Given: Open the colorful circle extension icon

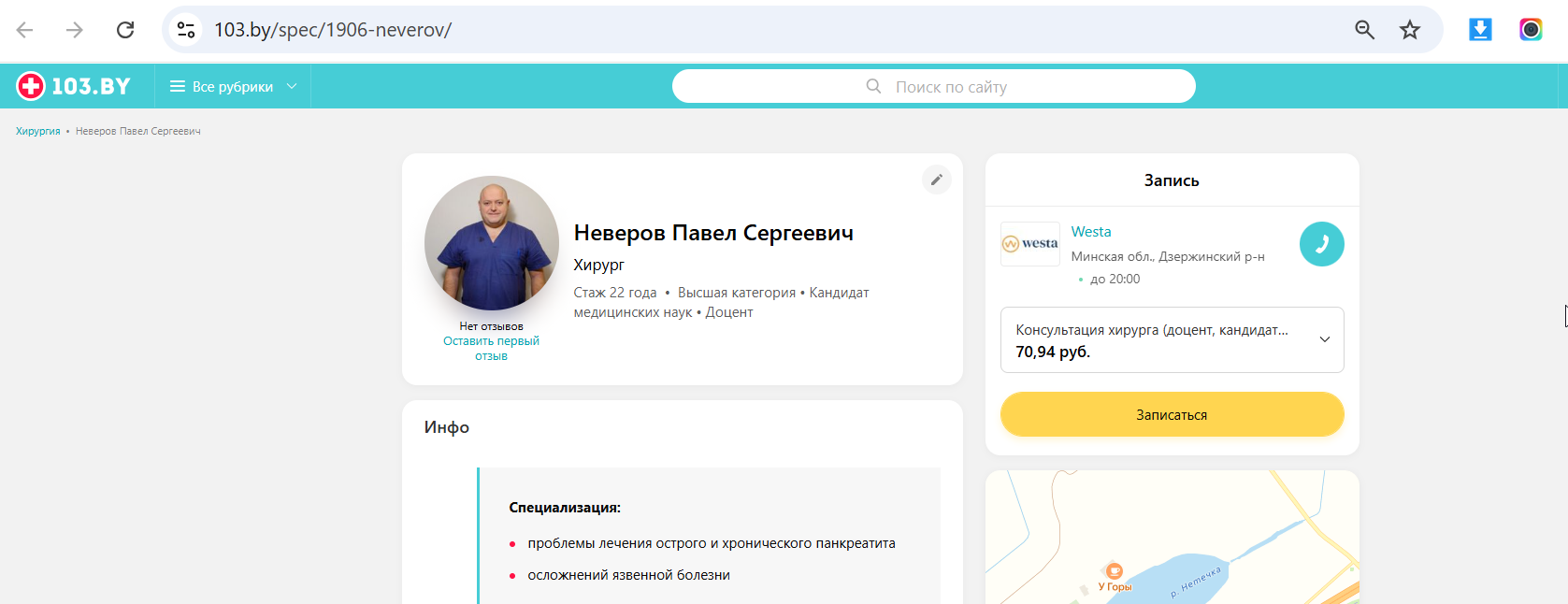Looking at the screenshot, I should click(1531, 30).
